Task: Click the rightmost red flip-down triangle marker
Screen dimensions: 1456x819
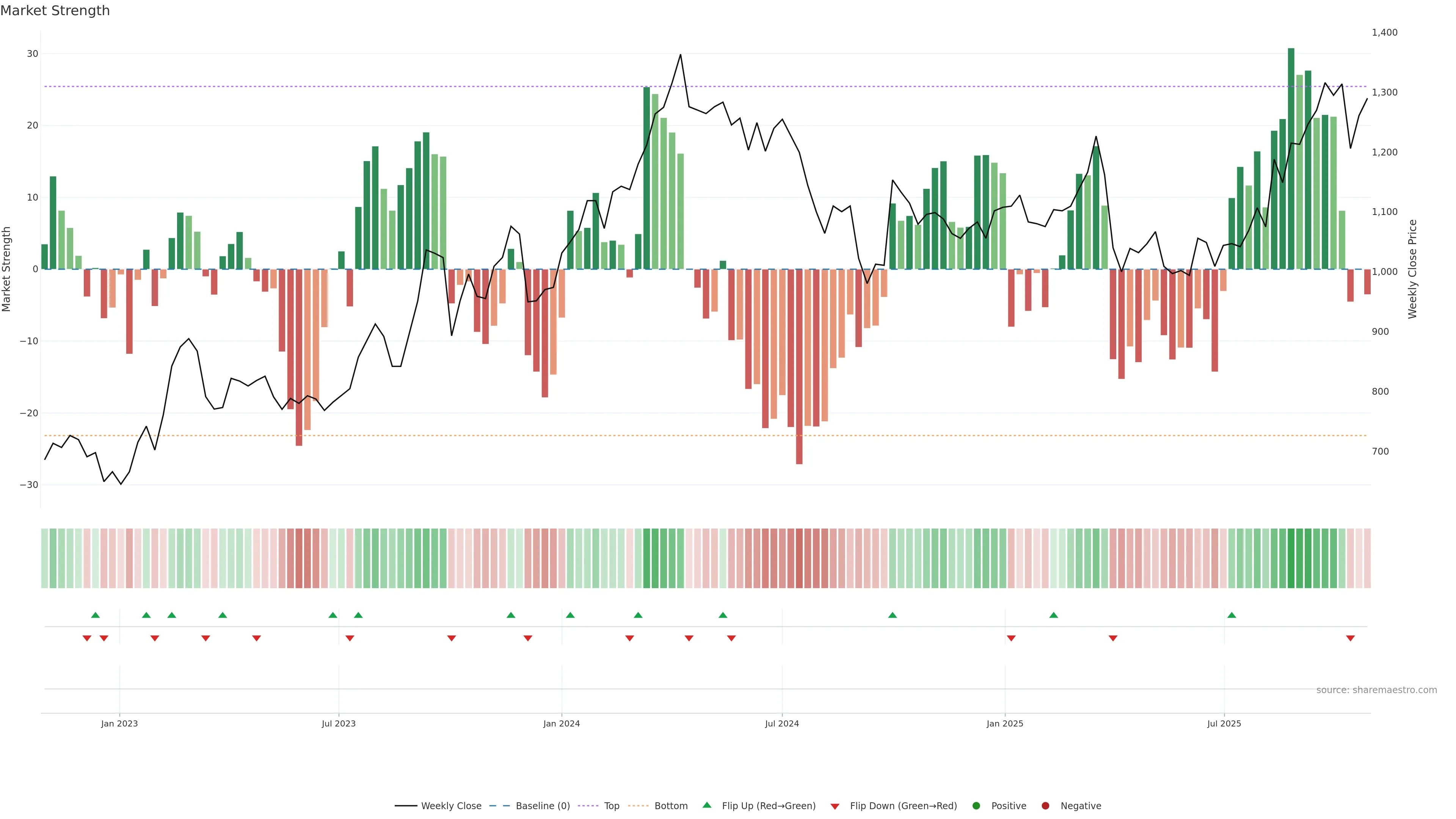Action: 1350,638
